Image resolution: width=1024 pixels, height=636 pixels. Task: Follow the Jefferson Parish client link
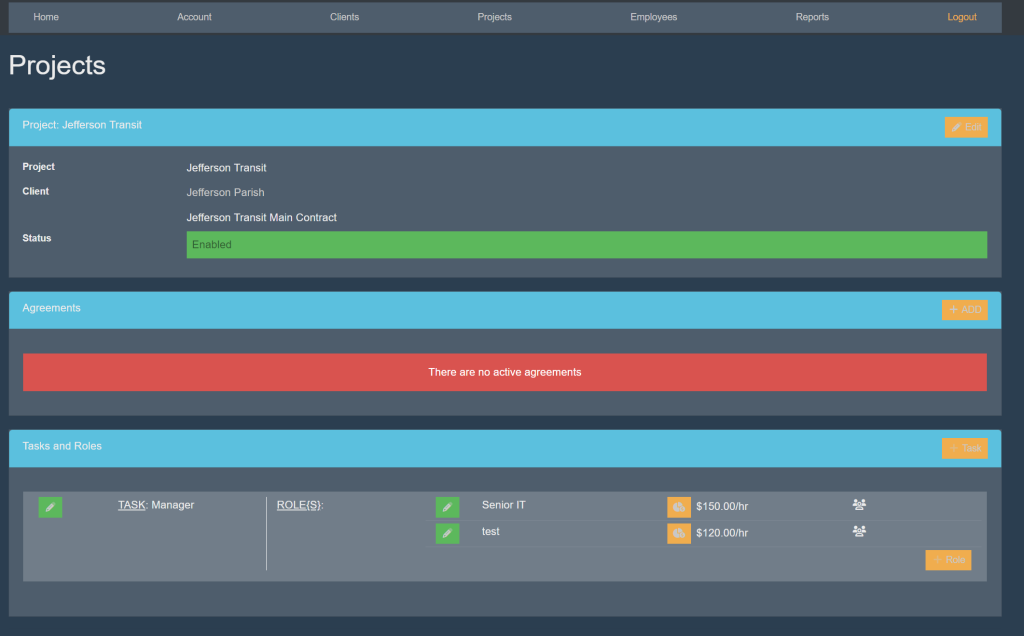tap(225, 193)
